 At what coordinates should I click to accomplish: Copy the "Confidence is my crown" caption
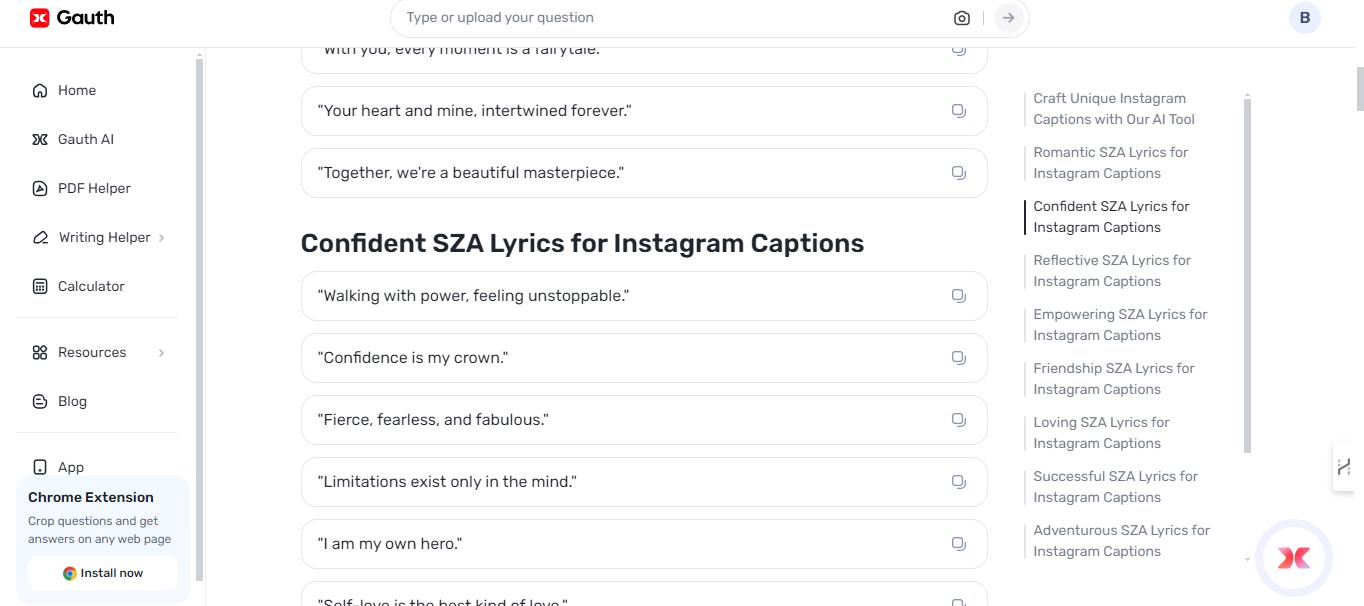(958, 357)
